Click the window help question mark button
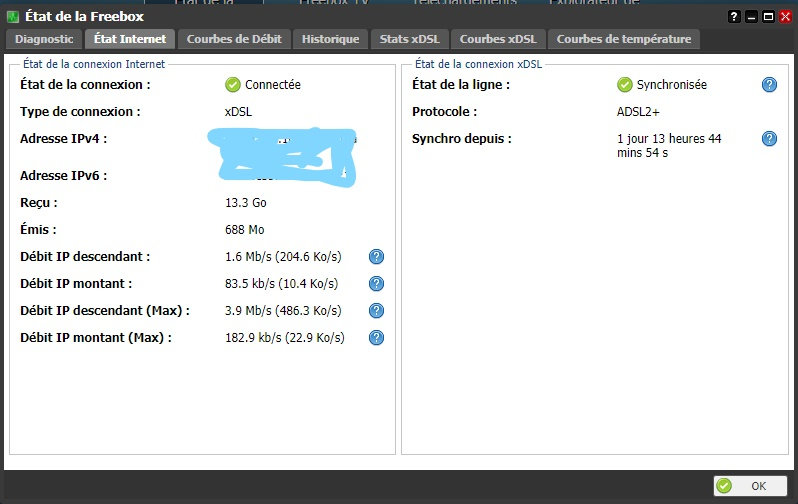The width and height of the screenshot is (798, 504). (x=733, y=17)
